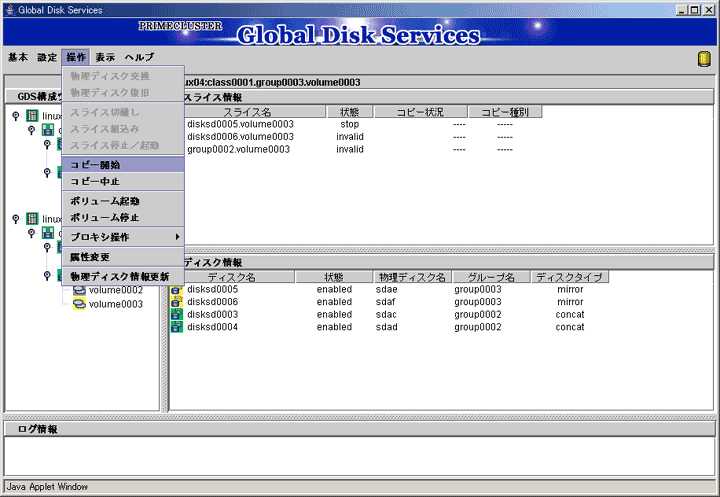Click the disk icon beside disksd0004
Screen dimensions: 720x497
tap(177, 327)
